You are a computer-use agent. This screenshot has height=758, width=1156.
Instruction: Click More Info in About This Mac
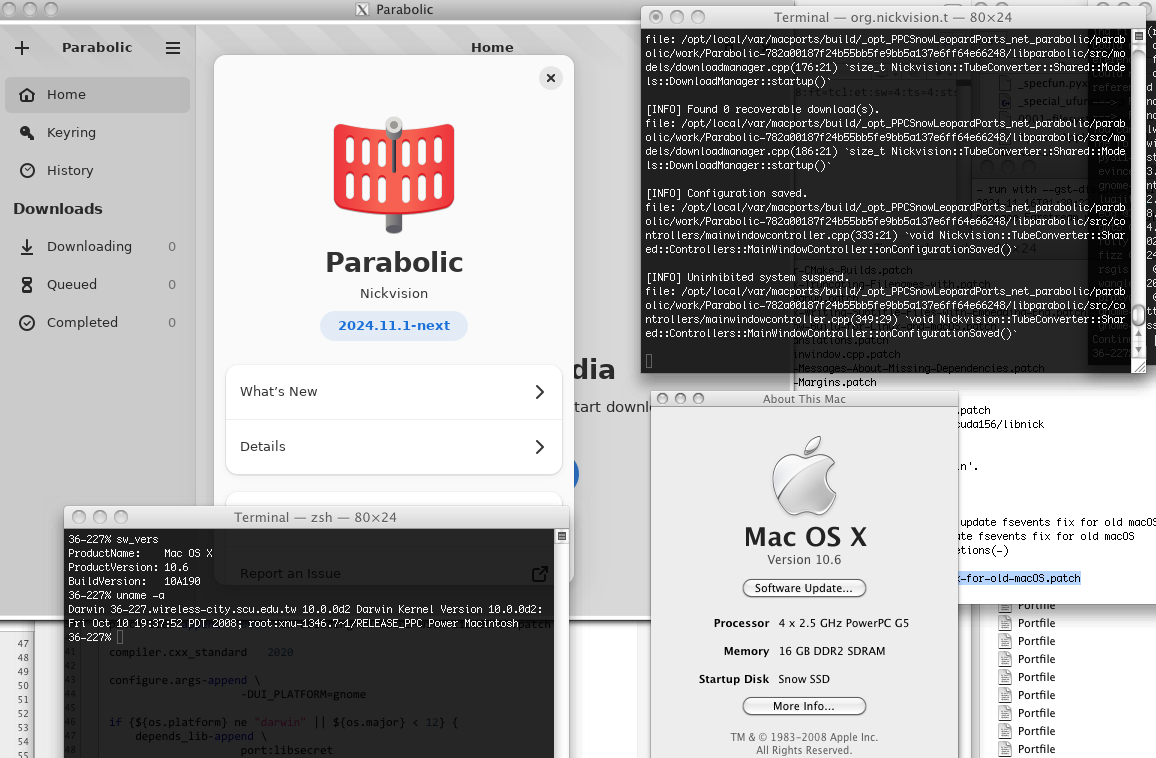[x=804, y=706]
